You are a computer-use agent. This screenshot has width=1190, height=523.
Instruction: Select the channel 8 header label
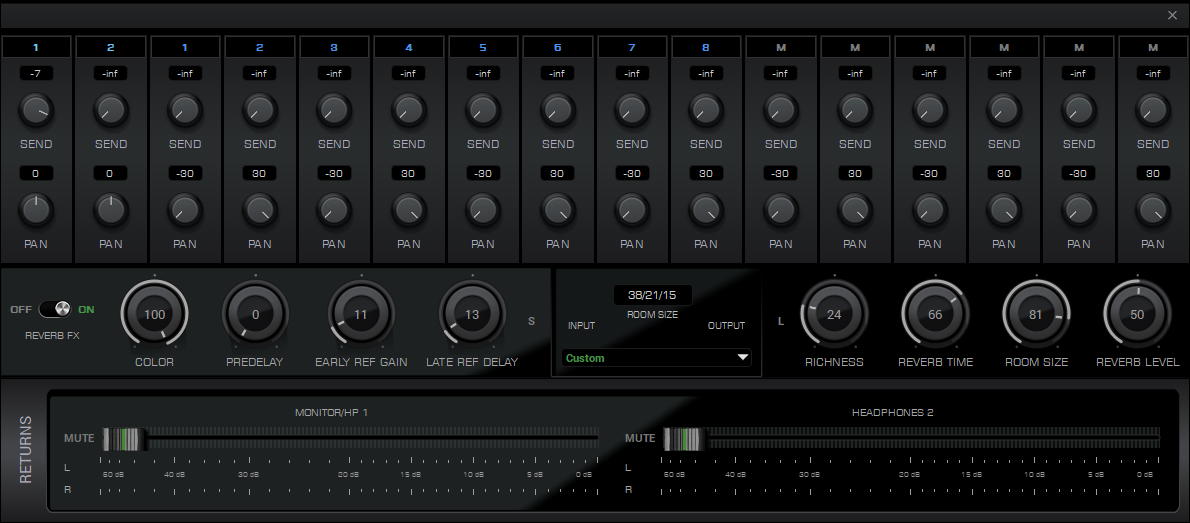click(x=706, y=47)
